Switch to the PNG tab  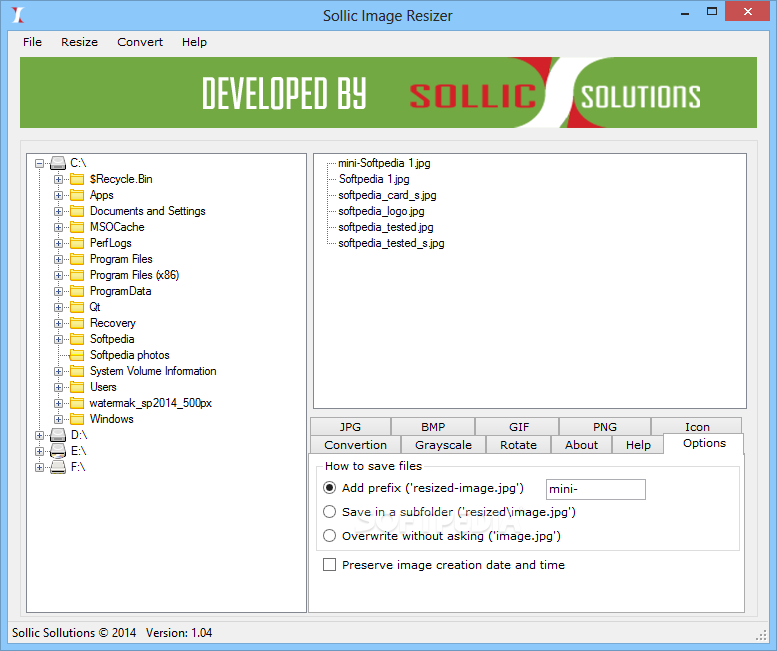(605, 427)
